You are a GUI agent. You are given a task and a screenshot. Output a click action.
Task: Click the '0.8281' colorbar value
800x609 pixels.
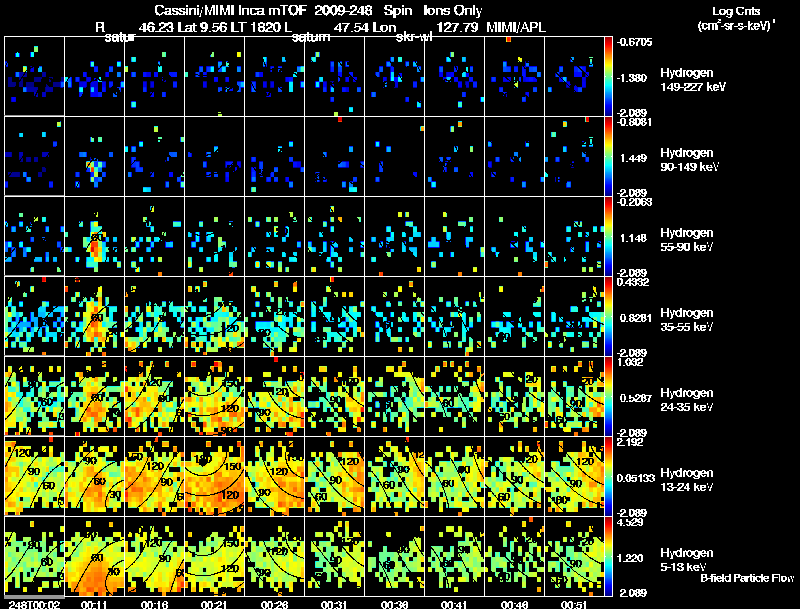pyautogui.click(x=636, y=318)
